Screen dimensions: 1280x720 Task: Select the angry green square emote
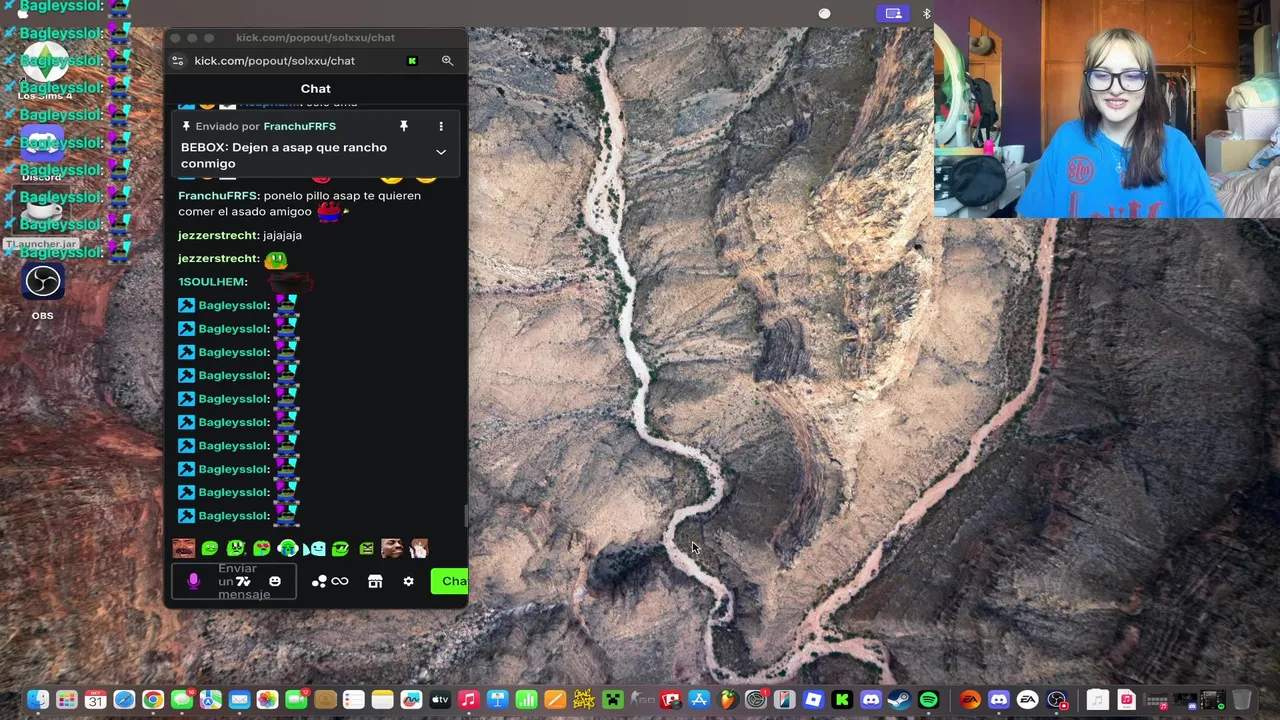tap(366, 548)
